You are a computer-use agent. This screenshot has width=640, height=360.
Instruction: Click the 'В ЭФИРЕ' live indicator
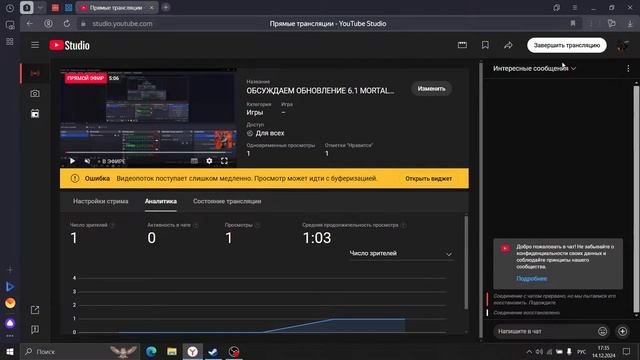pyautogui.click(x=111, y=161)
